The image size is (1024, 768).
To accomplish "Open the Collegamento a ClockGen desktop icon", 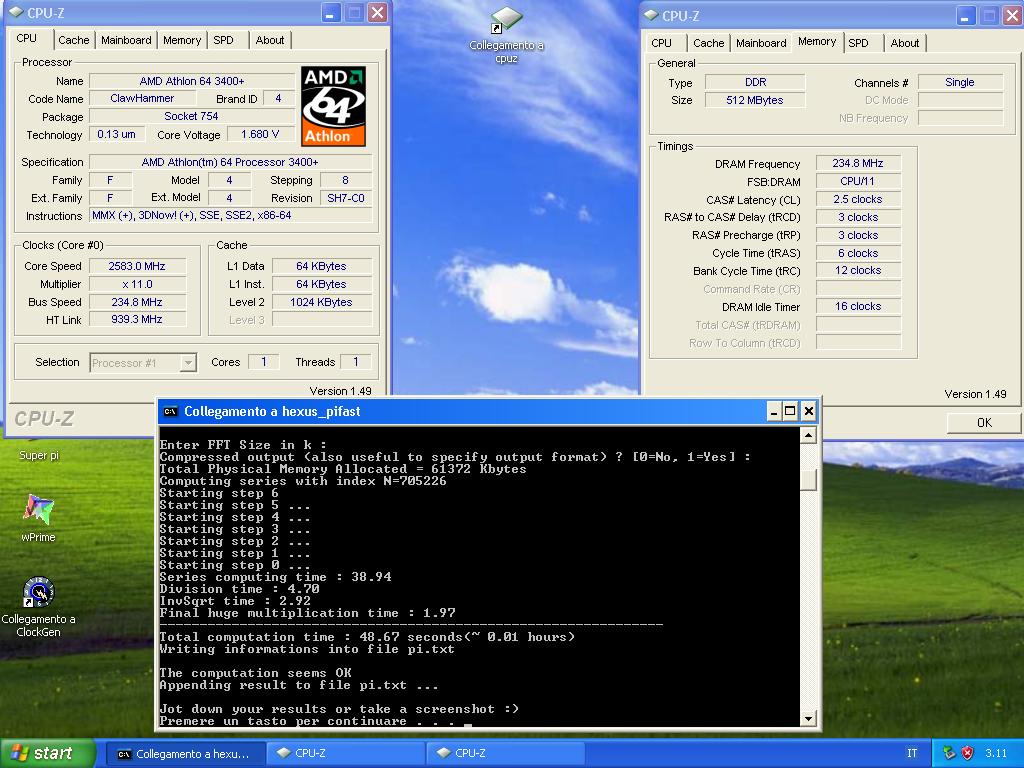I will [39, 607].
